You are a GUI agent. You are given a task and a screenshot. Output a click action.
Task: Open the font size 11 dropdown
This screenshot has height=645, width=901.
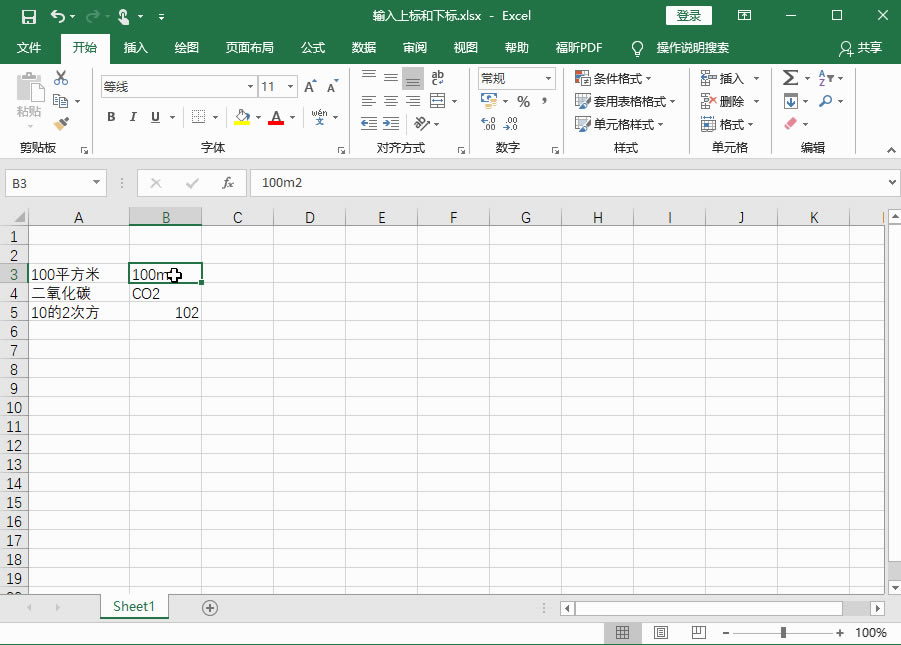[291, 87]
